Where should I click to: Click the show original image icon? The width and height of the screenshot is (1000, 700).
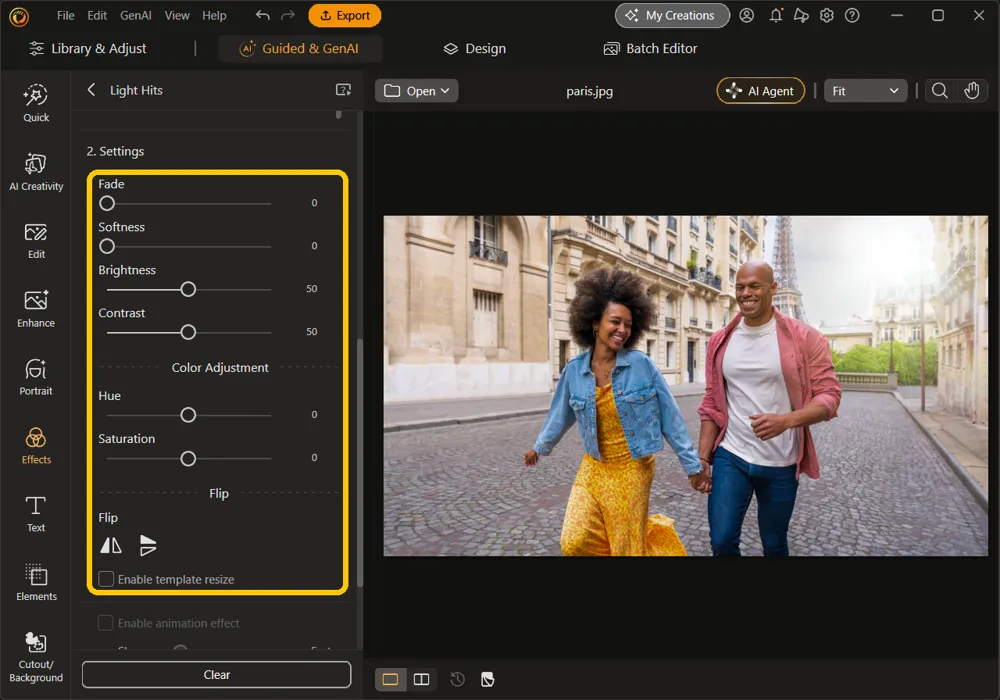488,679
